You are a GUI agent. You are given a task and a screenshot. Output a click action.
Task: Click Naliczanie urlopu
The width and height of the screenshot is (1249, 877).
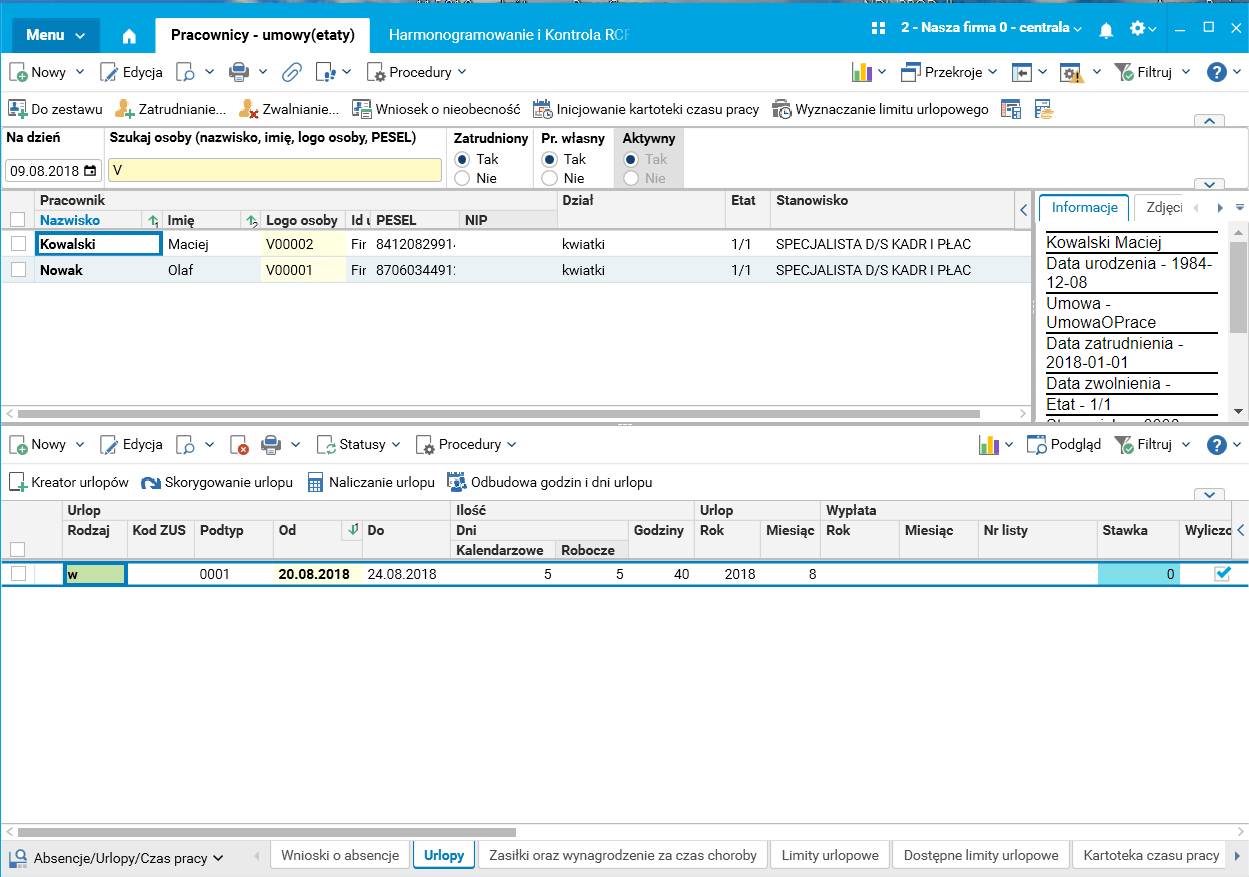click(x=370, y=482)
